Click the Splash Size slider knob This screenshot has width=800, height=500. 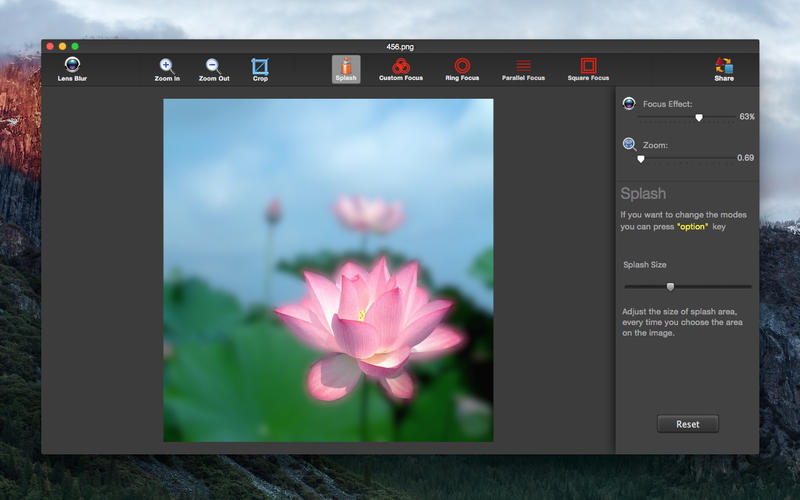point(670,287)
